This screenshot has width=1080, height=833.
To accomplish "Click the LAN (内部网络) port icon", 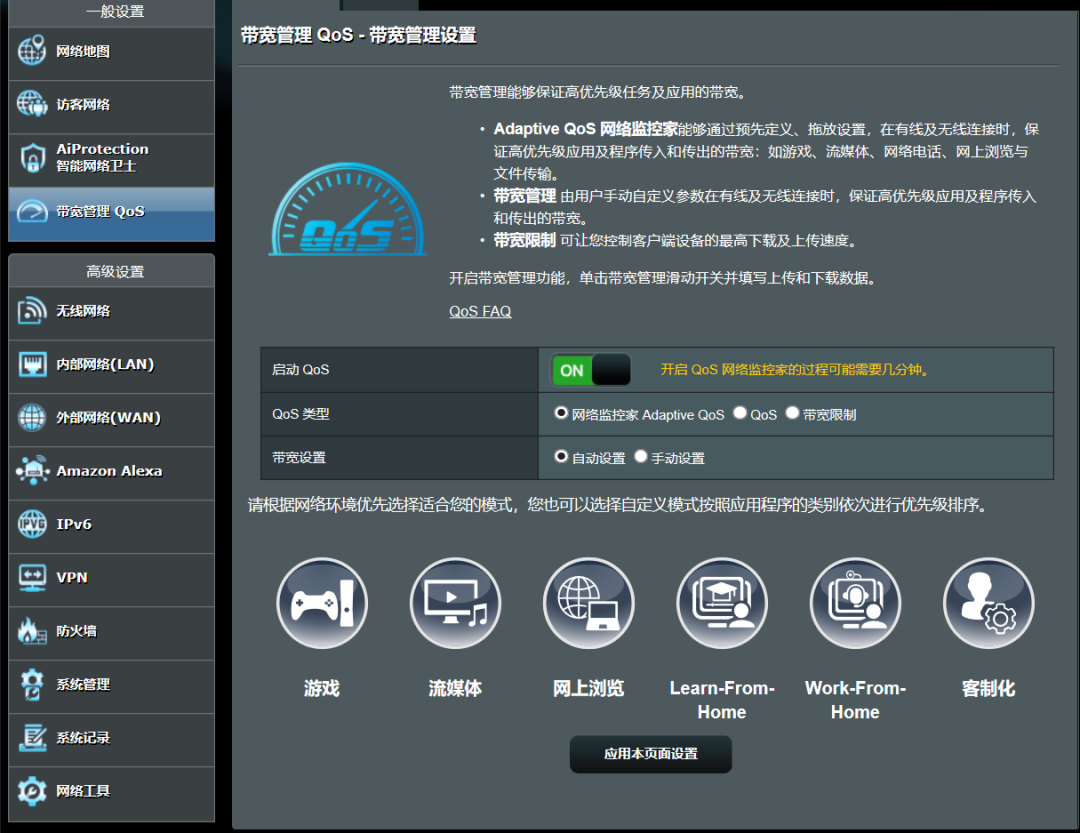I will tap(32, 364).
